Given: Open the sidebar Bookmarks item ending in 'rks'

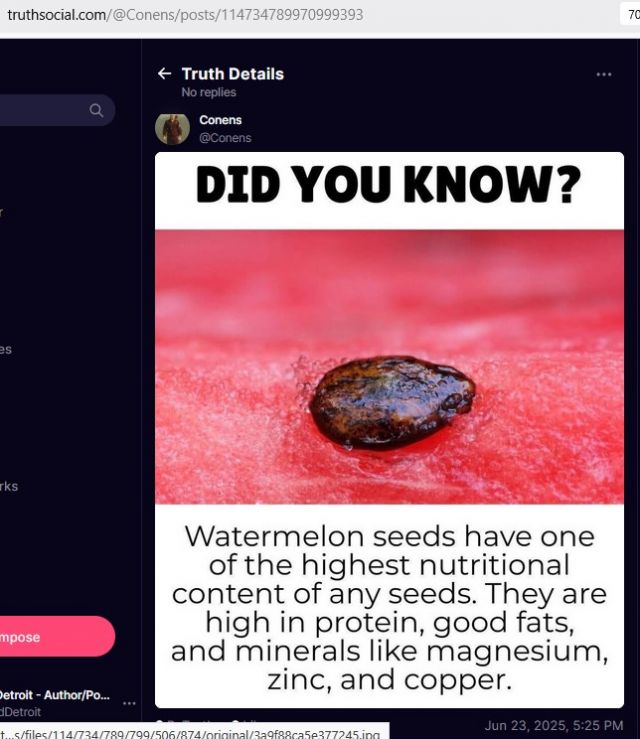Looking at the screenshot, I should coord(9,486).
